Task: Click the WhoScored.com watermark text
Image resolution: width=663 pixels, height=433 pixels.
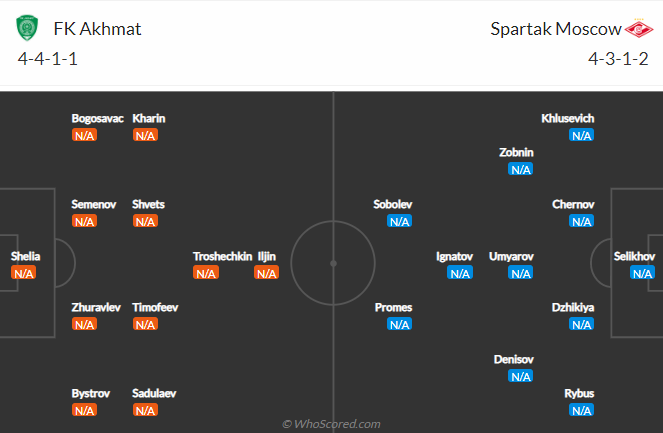Action: point(331,424)
